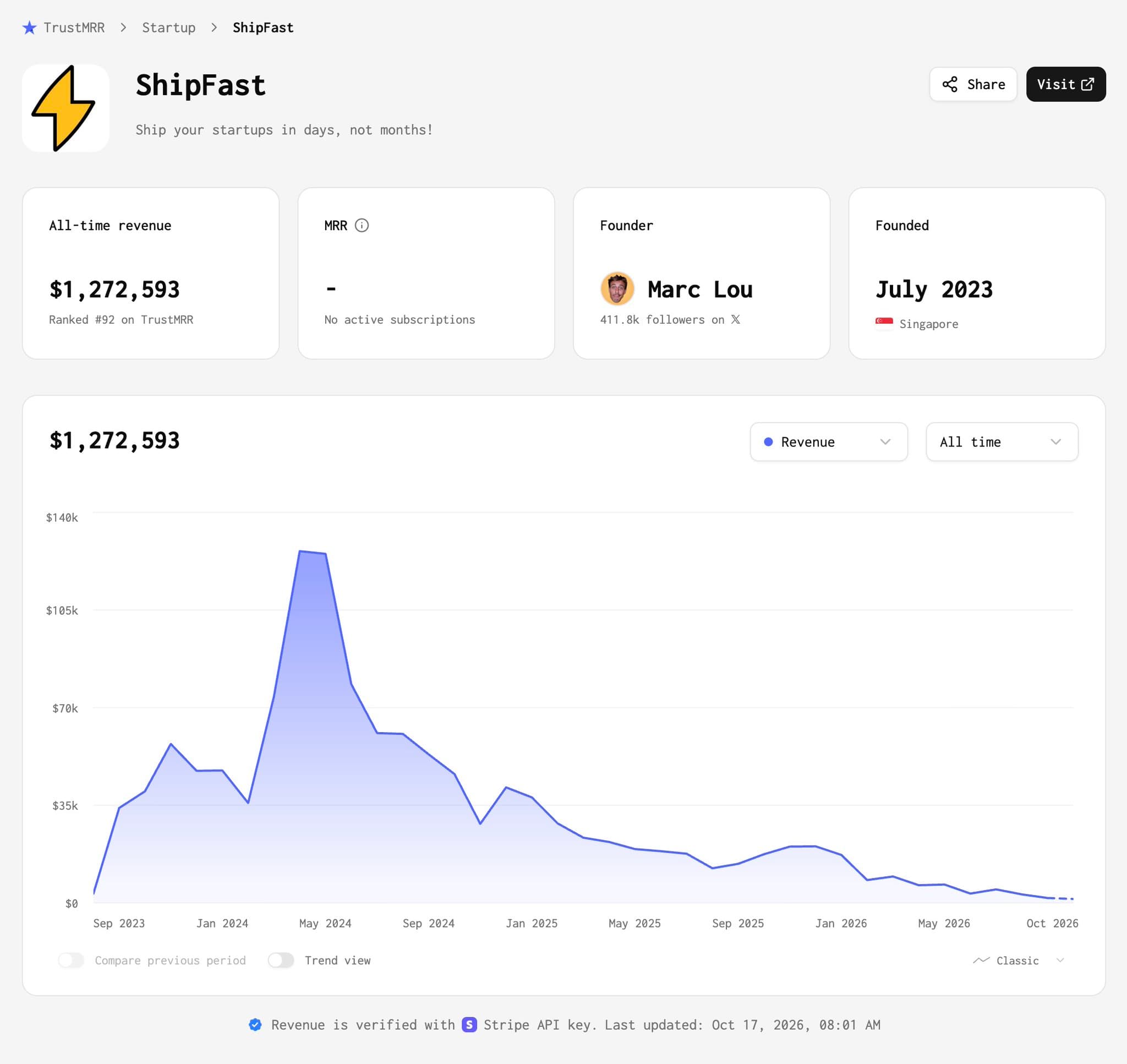Screen dimensions: 1127x1064
Task: Click '411.8k followers on' text
Action: pos(662,319)
